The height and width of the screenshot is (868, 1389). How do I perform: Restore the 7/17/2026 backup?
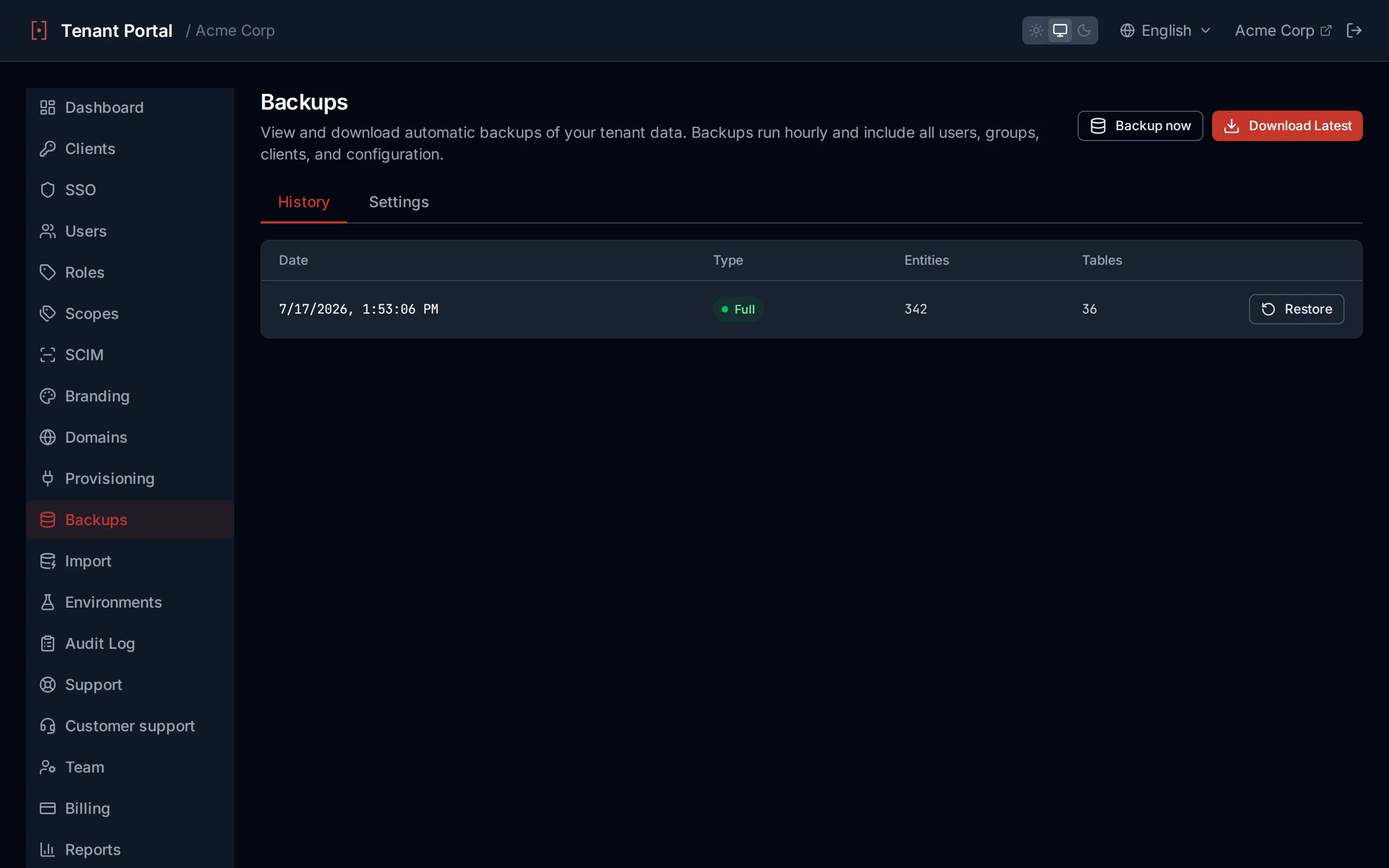click(1296, 309)
